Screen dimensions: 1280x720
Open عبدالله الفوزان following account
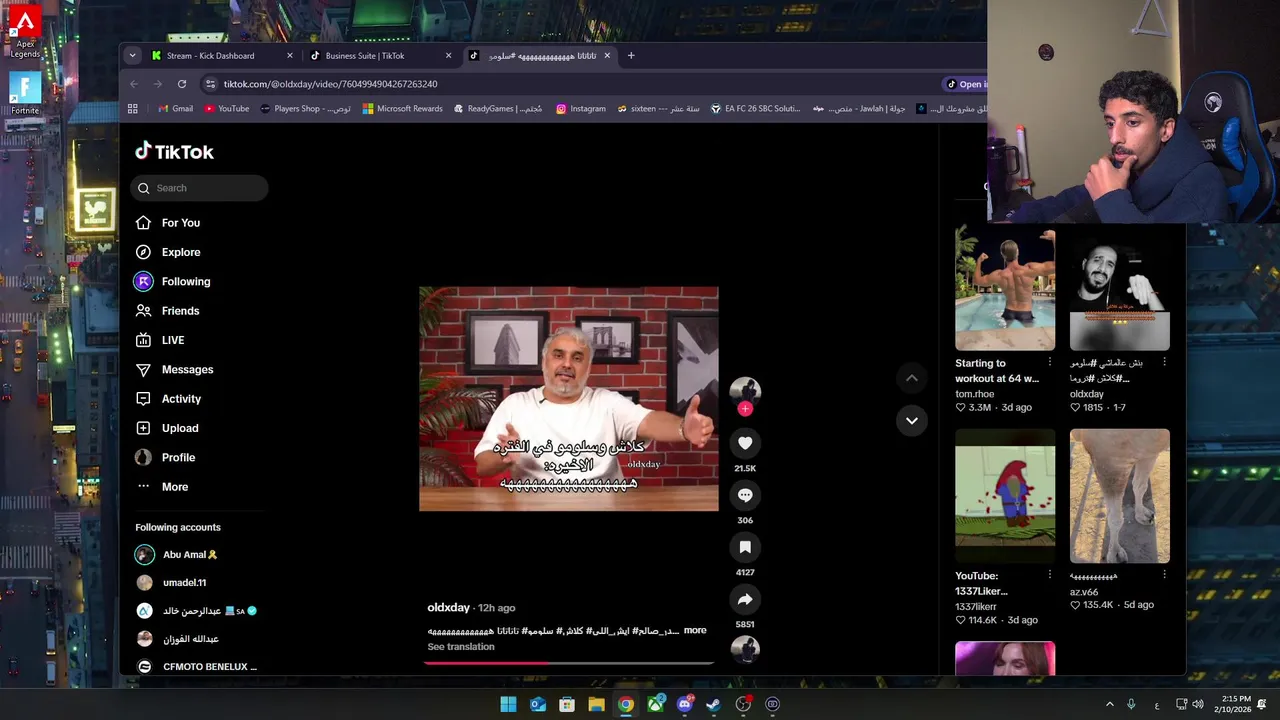[178, 638]
